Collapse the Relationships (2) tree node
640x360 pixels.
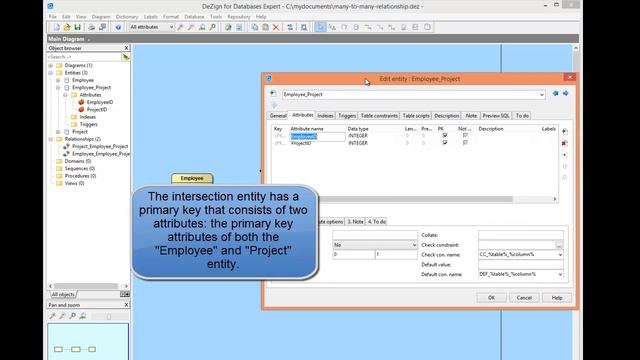click(x=51, y=139)
